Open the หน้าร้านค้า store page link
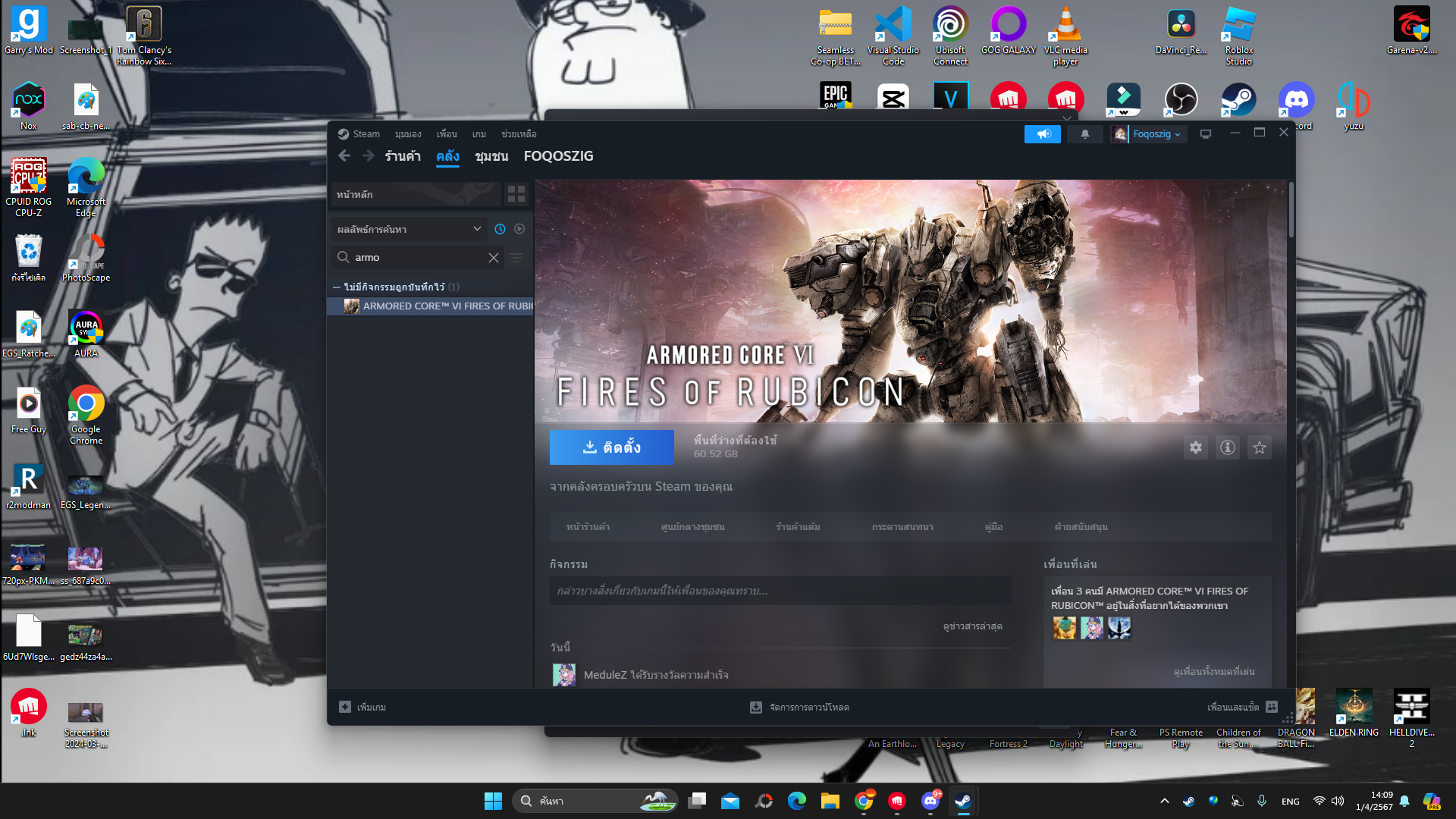The width and height of the screenshot is (1456, 819). click(x=588, y=526)
